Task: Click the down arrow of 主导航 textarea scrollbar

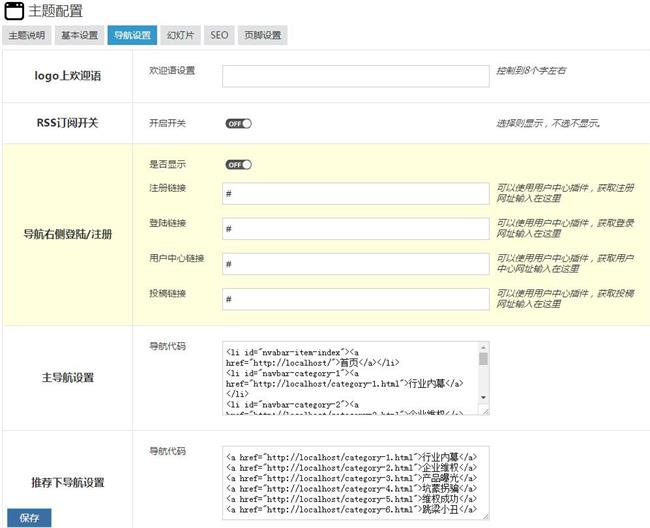Action: pos(483,397)
